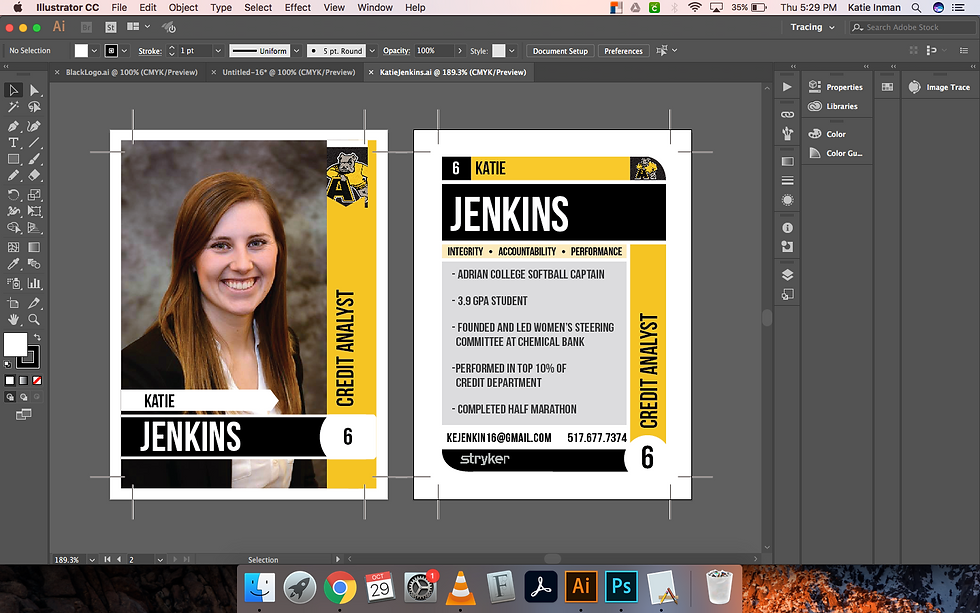Image resolution: width=980 pixels, height=613 pixels.
Task: Reset to default fill and stroke
Action: point(9,364)
